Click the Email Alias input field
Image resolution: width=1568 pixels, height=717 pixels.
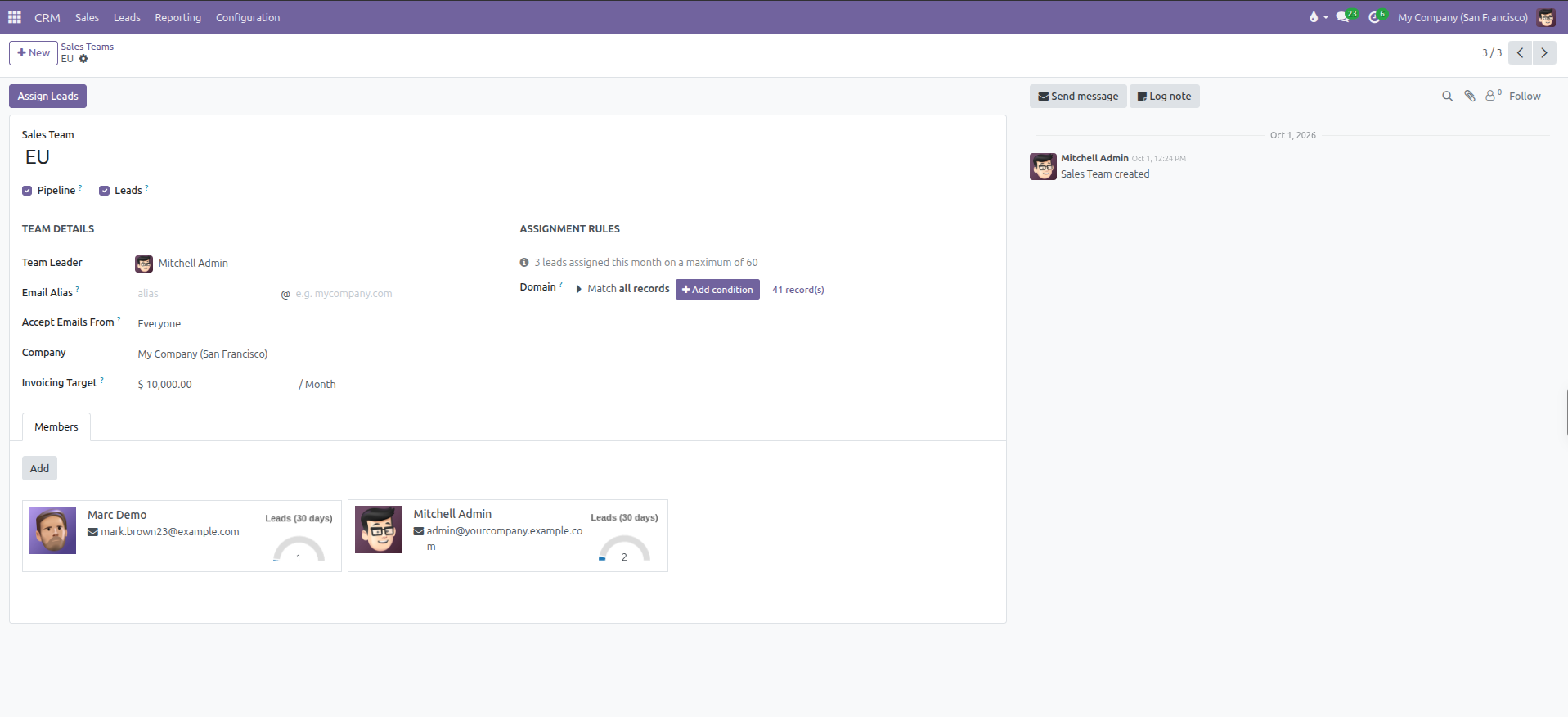click(x=207, y=294)
